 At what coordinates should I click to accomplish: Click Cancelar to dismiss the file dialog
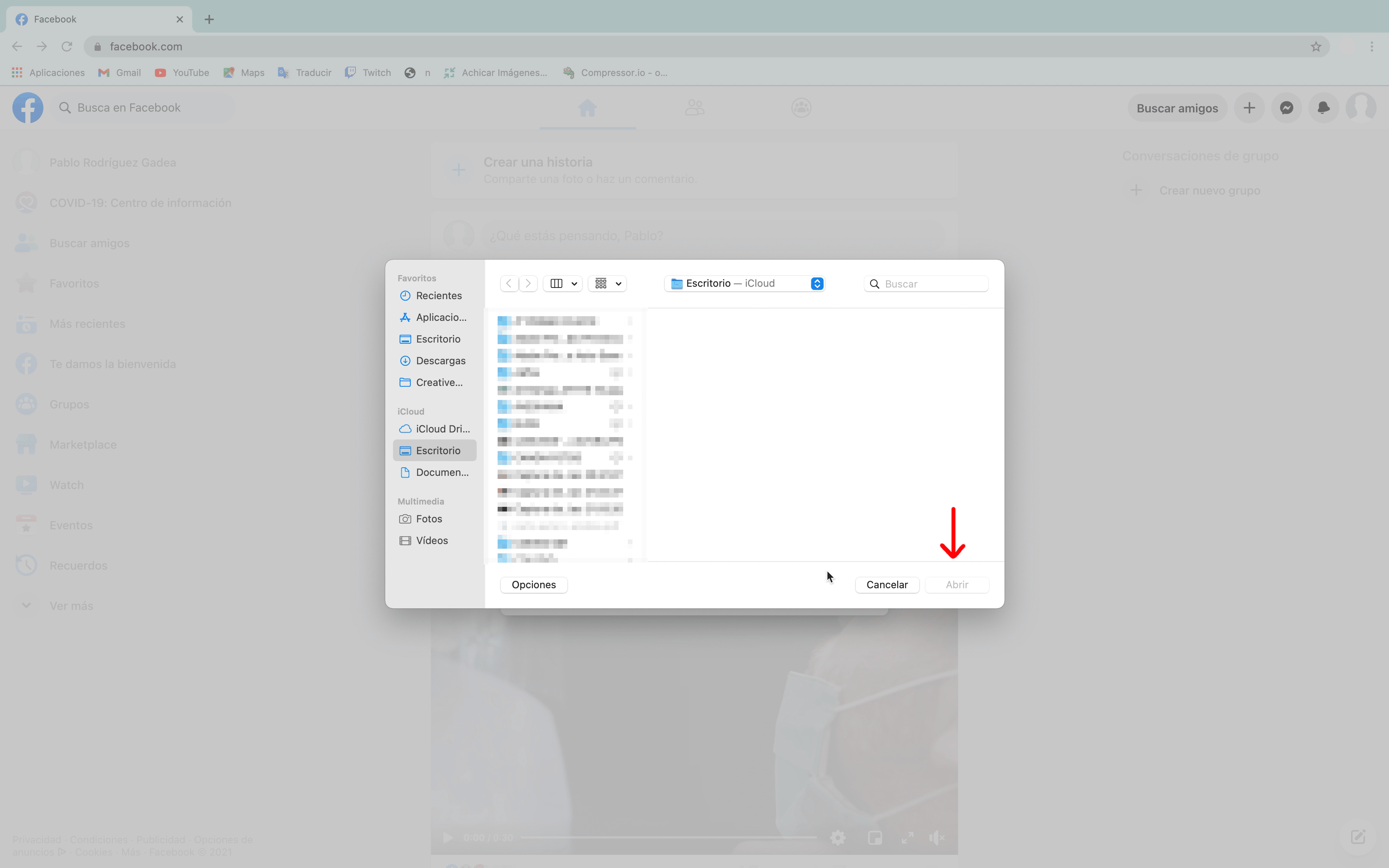click(x=887, y=585)
